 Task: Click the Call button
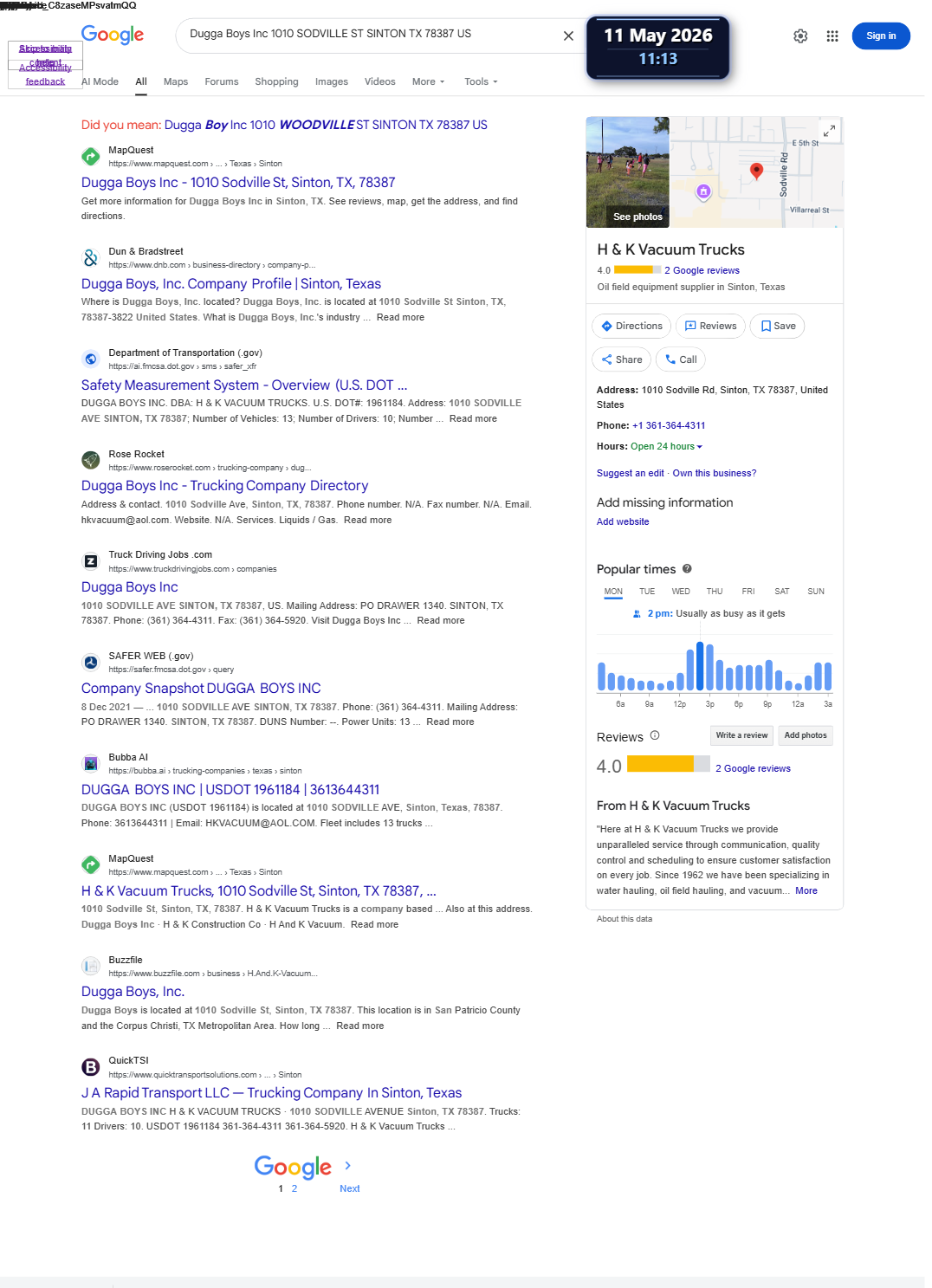click(x=680, y=359)
